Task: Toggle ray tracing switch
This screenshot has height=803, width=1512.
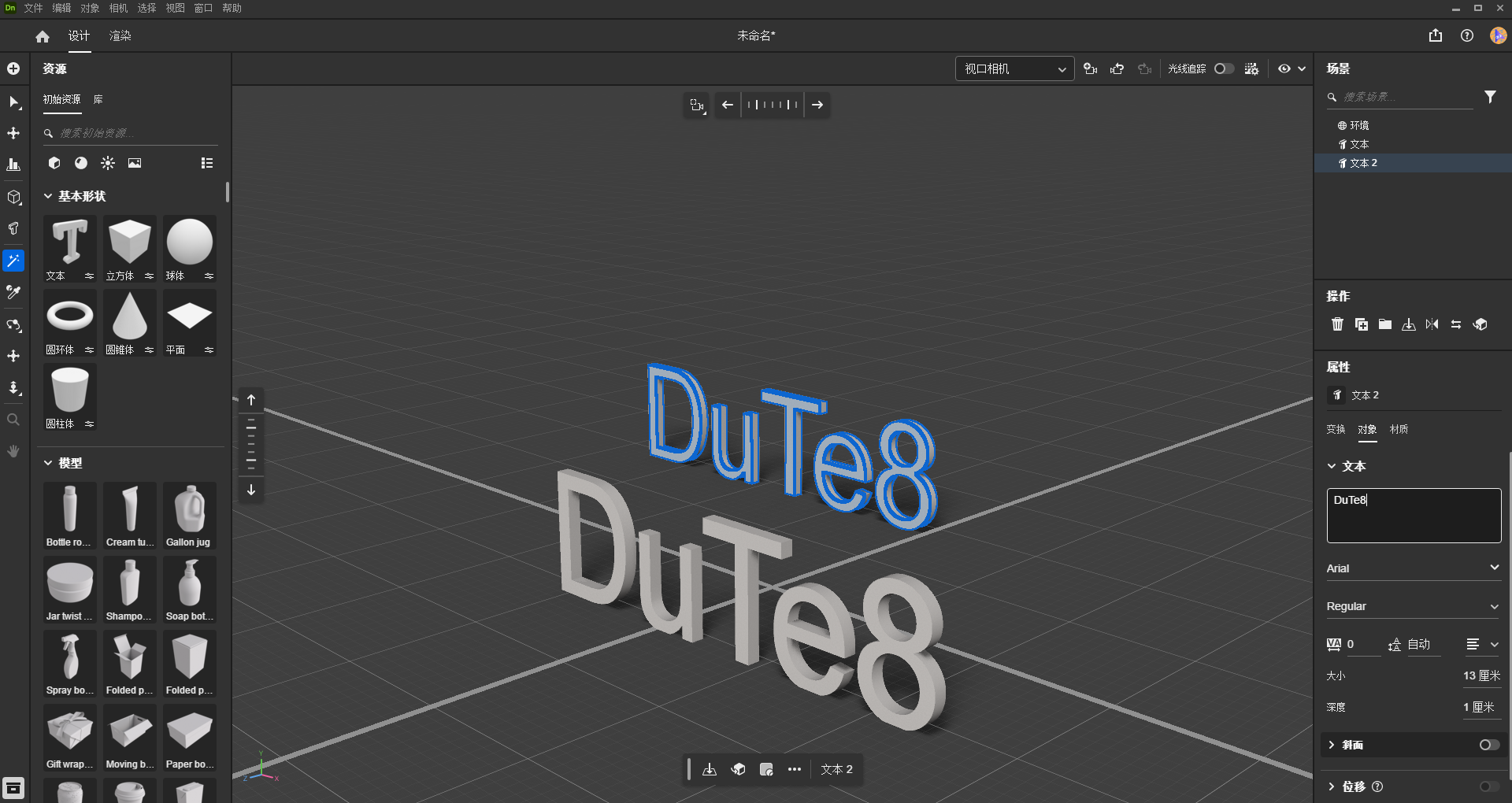Action: point(1224,69)
